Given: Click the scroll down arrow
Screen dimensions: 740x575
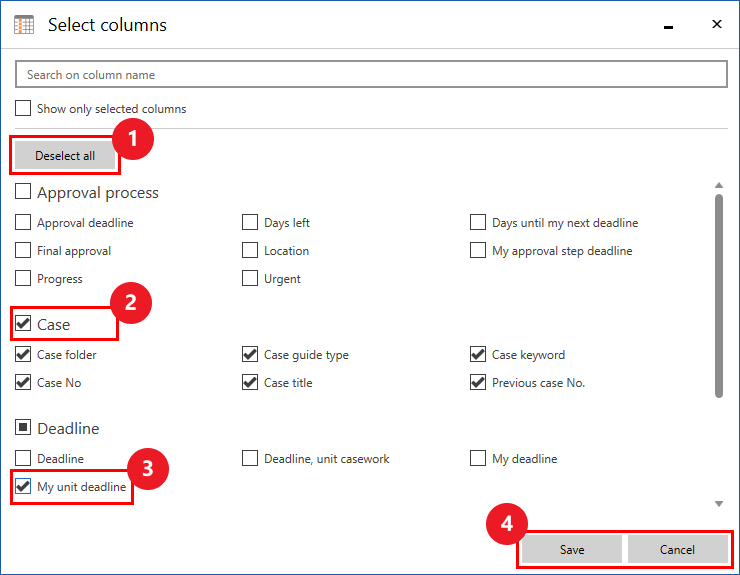Looking at the screenshot, I should pos(718,503).
